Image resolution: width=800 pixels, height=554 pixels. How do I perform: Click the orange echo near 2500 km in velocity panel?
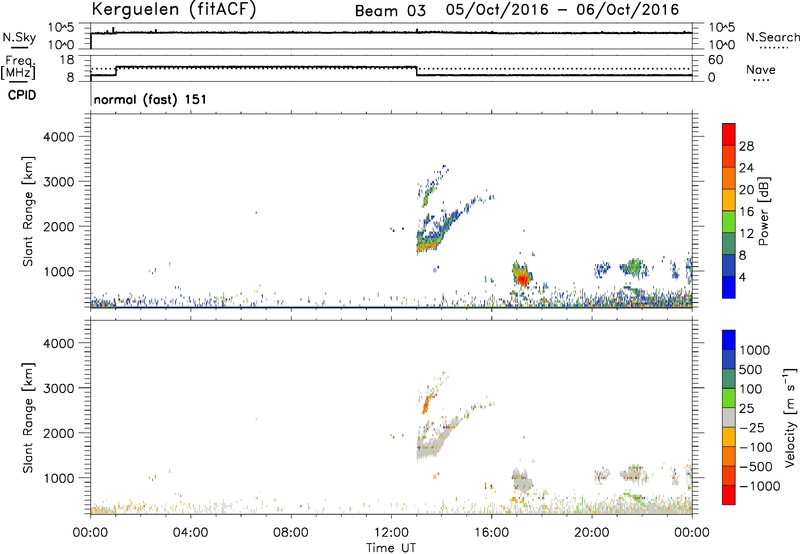point(426,405)
